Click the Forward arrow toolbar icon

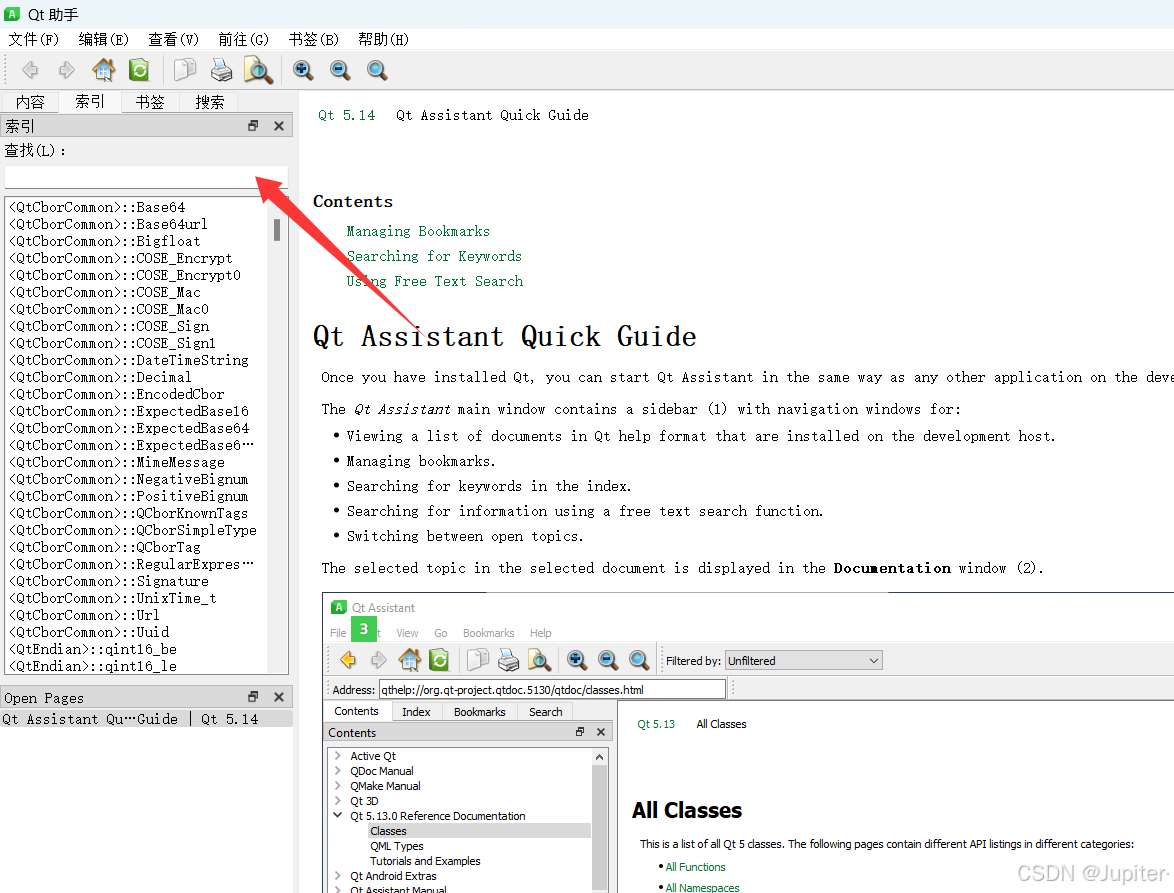click(67, 70)
